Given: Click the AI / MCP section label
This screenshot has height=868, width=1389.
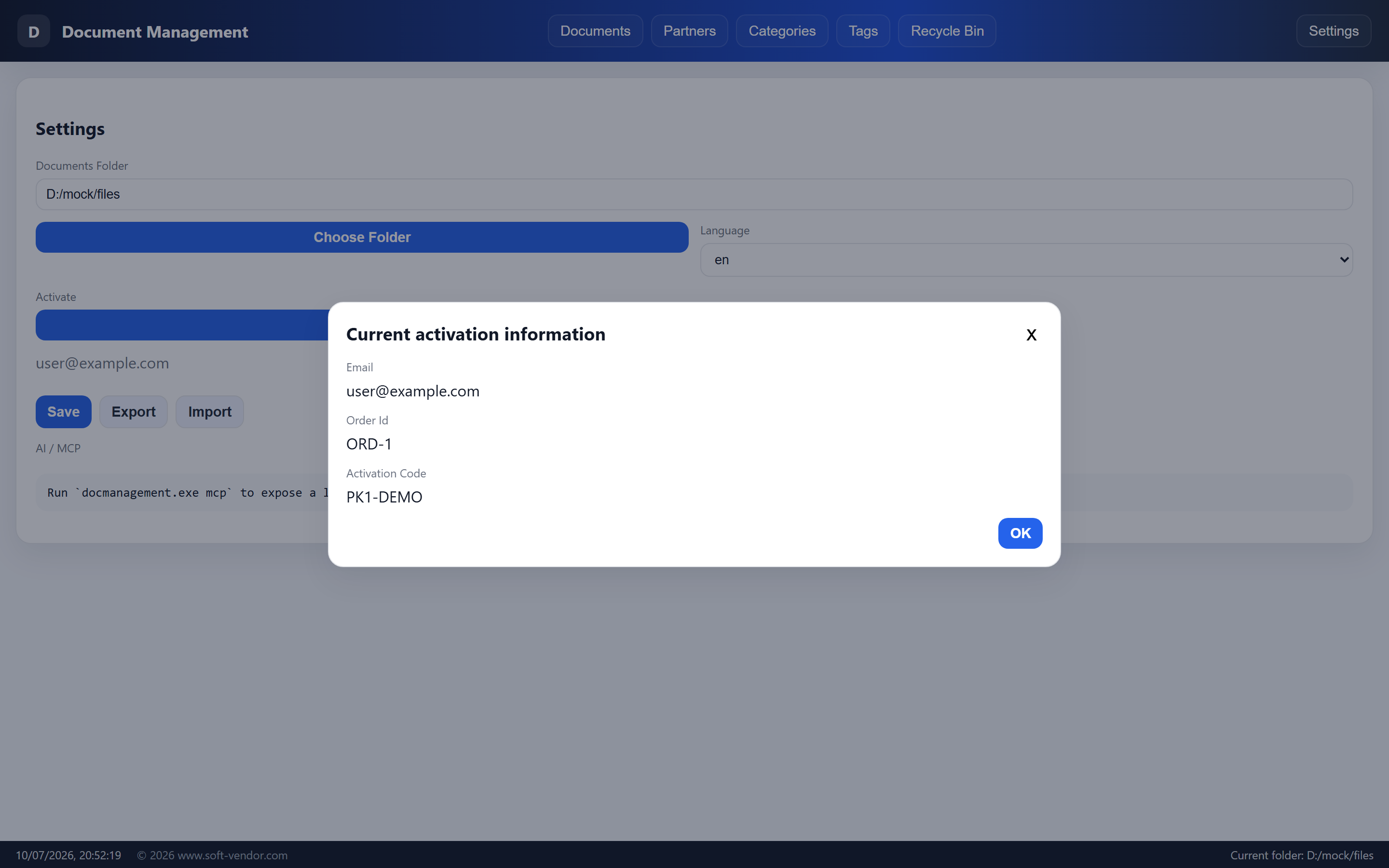Looking at the screenshot, I should pyautogui.click(x=58, y=448).
